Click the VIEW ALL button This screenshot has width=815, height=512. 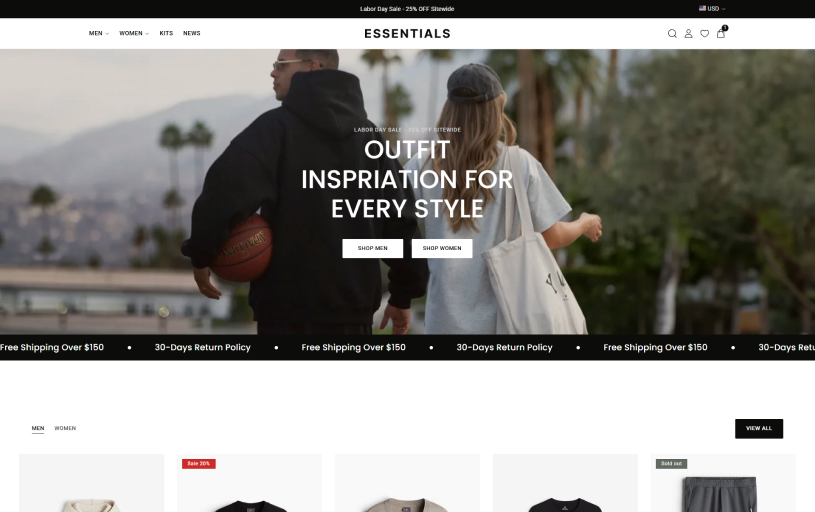759,429
